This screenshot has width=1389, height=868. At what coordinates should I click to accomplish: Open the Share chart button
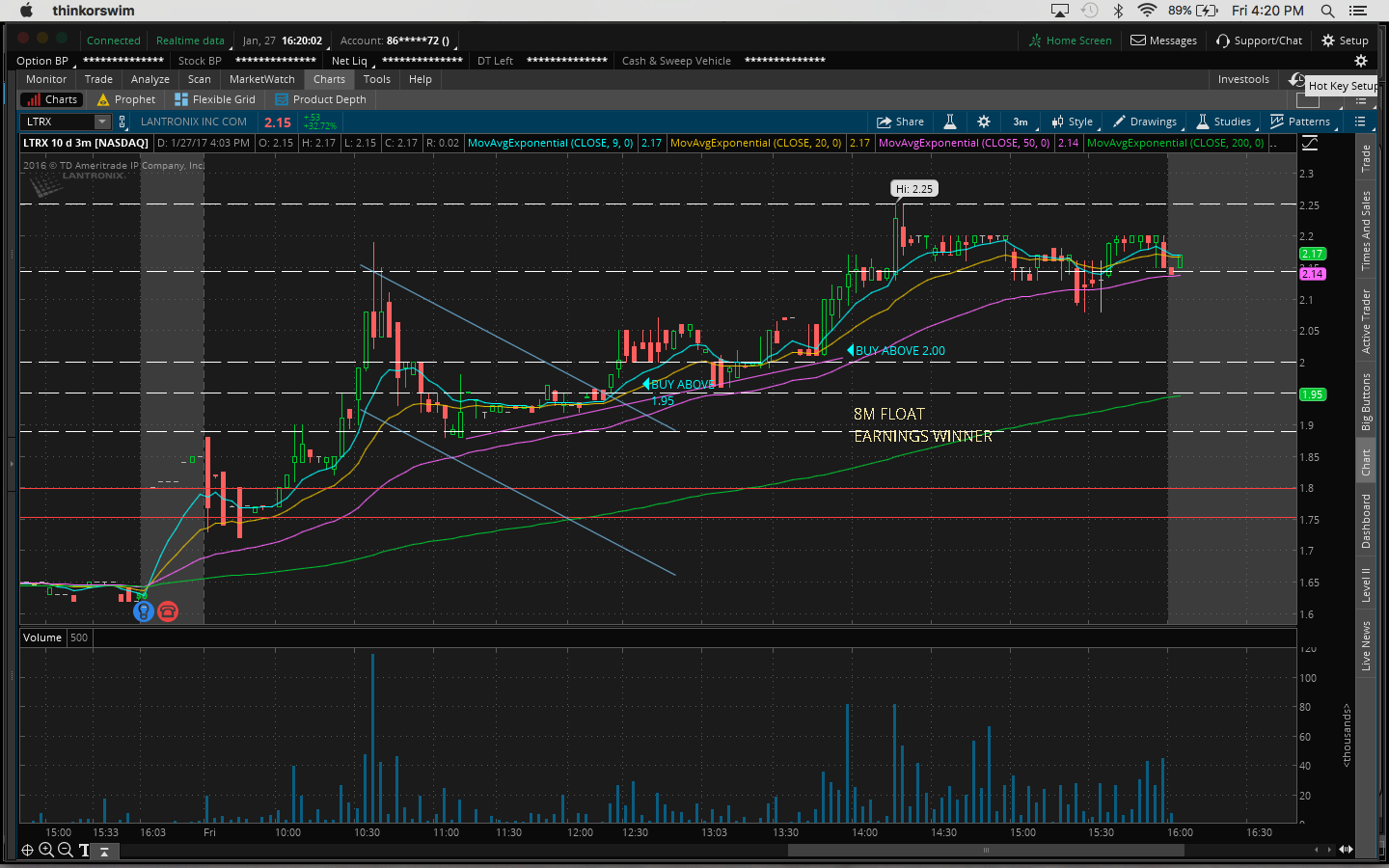[x=900, y=122]
